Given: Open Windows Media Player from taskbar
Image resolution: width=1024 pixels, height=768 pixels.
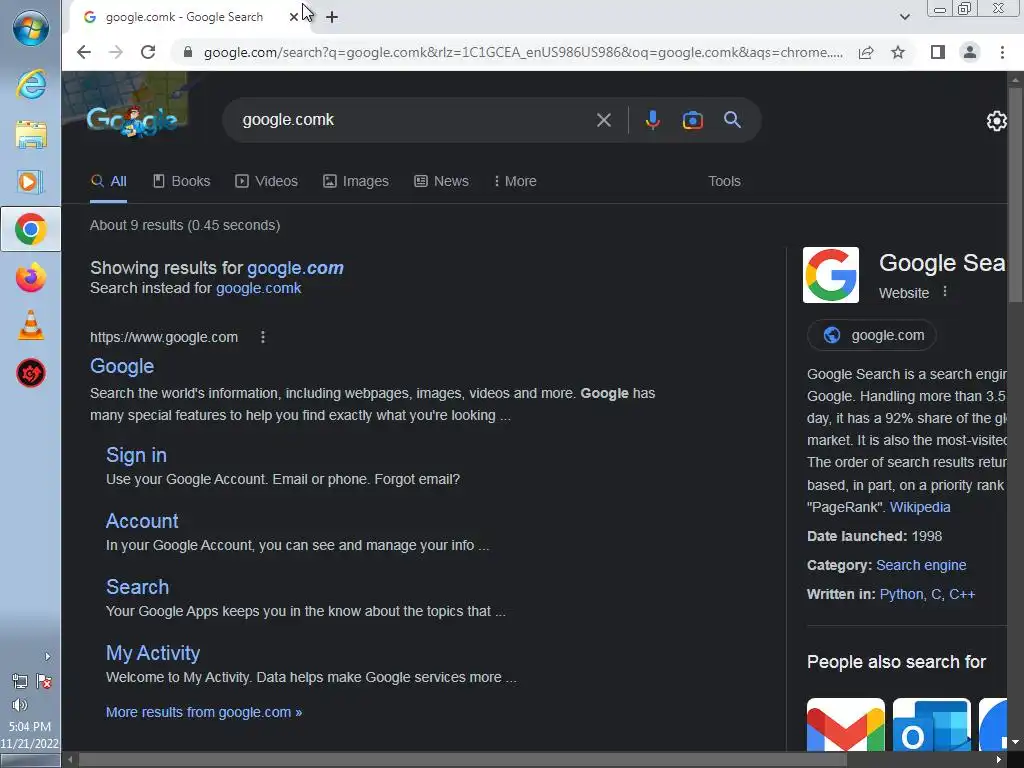Looking at the screenshot, I should (x=31, y=182).
